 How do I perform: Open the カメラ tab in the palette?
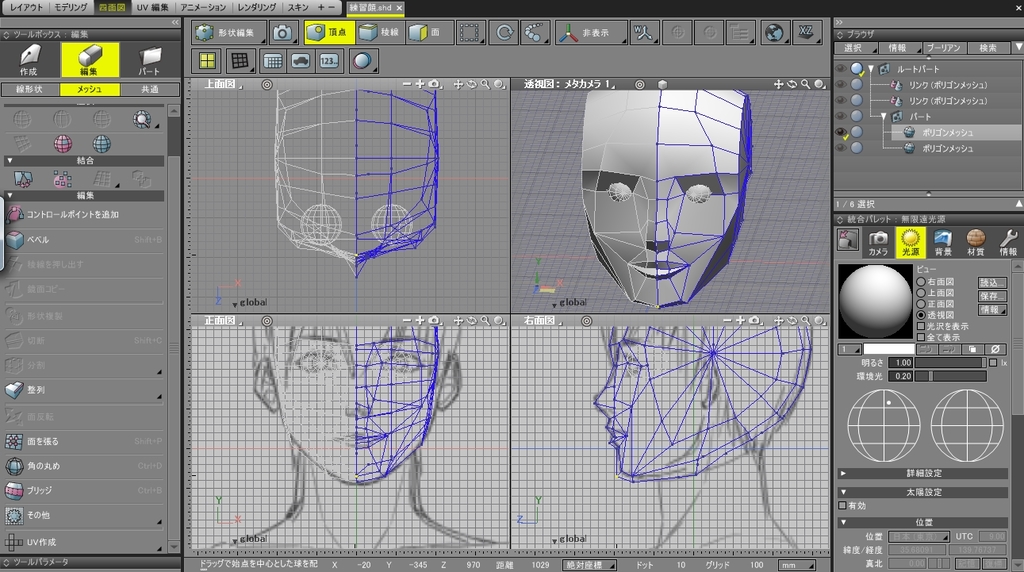click(x=878, y=241)
